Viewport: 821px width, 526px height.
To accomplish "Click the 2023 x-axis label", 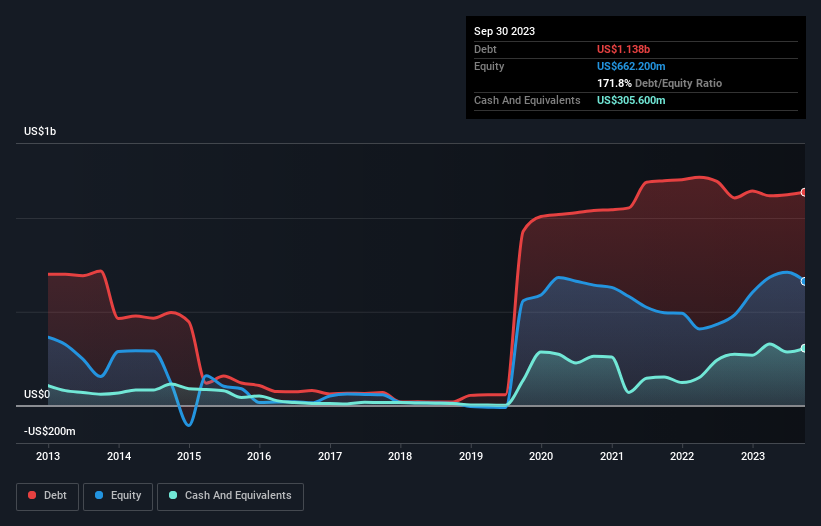I will coord(752,456).
